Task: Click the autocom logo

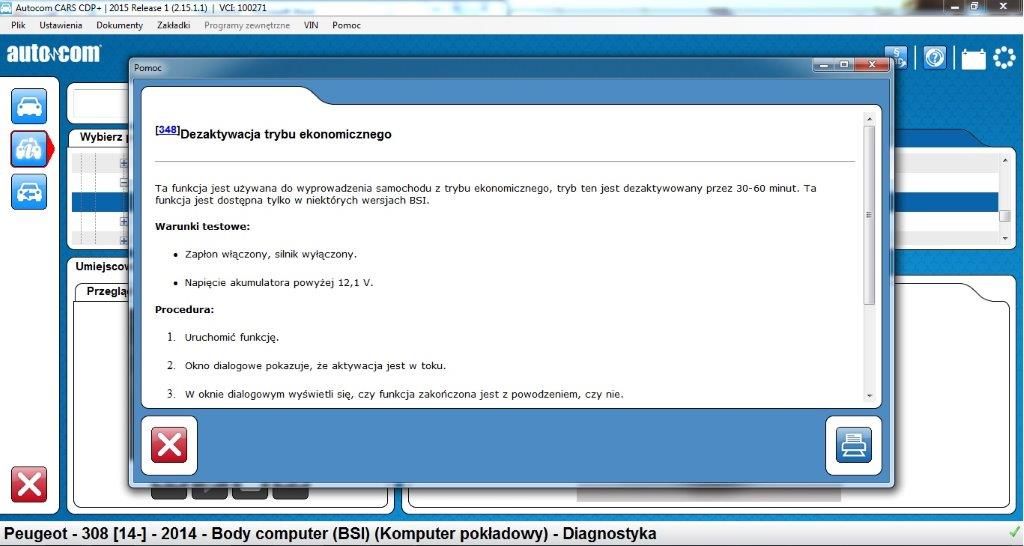Action: (54, 54)
